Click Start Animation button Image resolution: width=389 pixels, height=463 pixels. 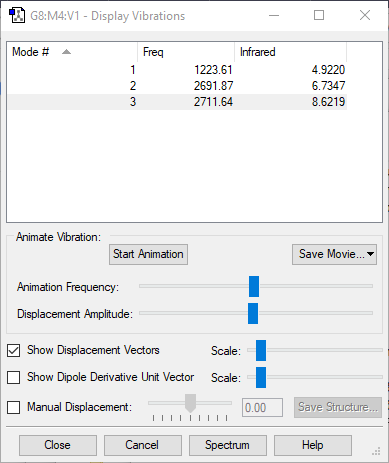click(148, 254)
